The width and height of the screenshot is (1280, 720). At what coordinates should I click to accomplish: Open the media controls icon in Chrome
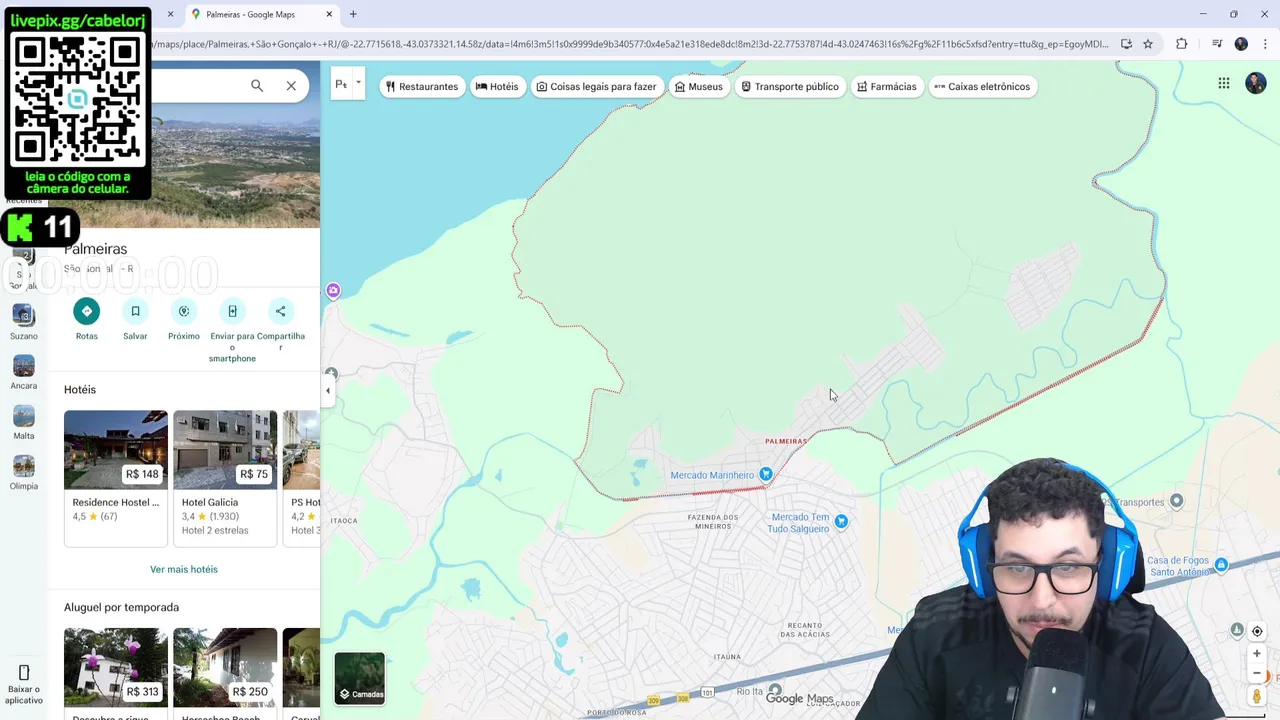pos(1217,44)
